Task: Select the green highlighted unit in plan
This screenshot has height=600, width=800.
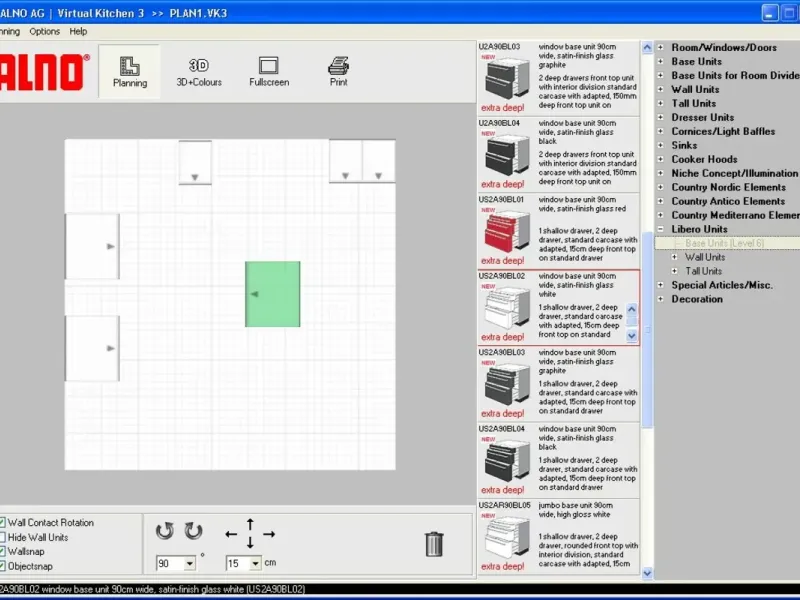Action: (x=272, y=294)
